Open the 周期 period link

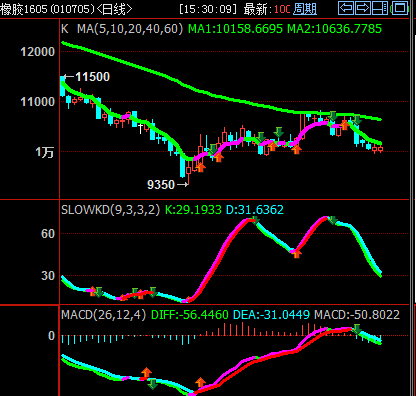(x=305, y=9)
